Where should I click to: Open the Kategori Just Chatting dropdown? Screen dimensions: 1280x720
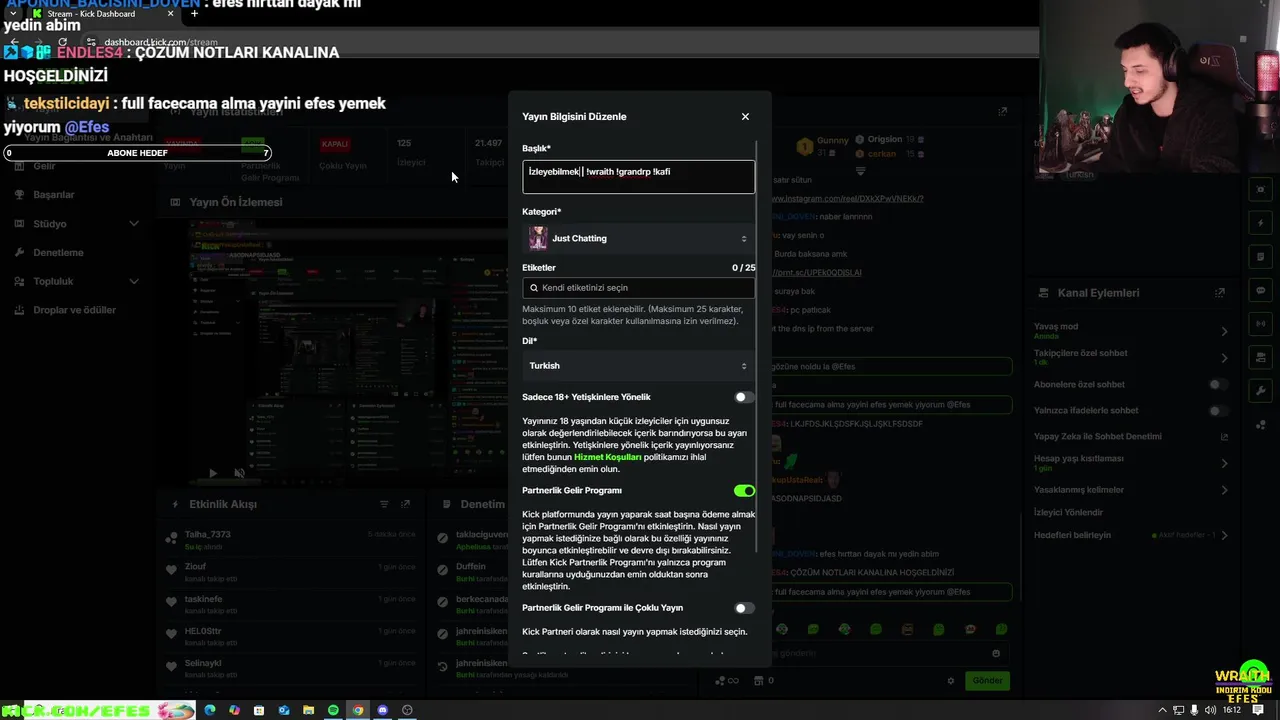click(x=638, y=238)
